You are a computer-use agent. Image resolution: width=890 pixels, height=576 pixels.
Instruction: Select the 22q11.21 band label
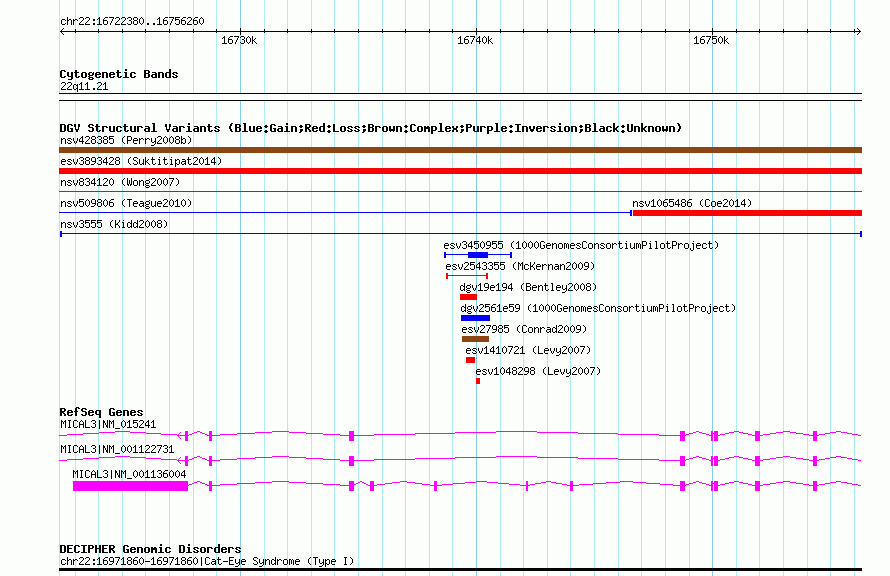pyautogui.click(x=84, y=86)
